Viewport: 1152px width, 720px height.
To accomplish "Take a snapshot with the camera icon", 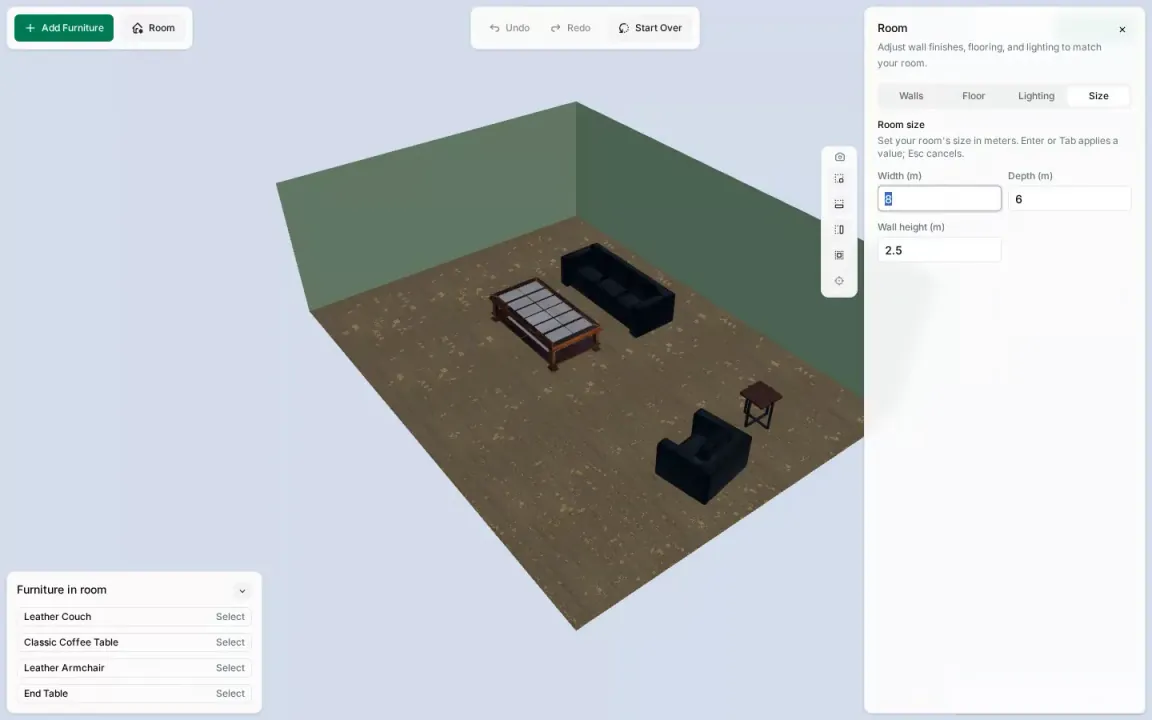I will coord(839,157).
